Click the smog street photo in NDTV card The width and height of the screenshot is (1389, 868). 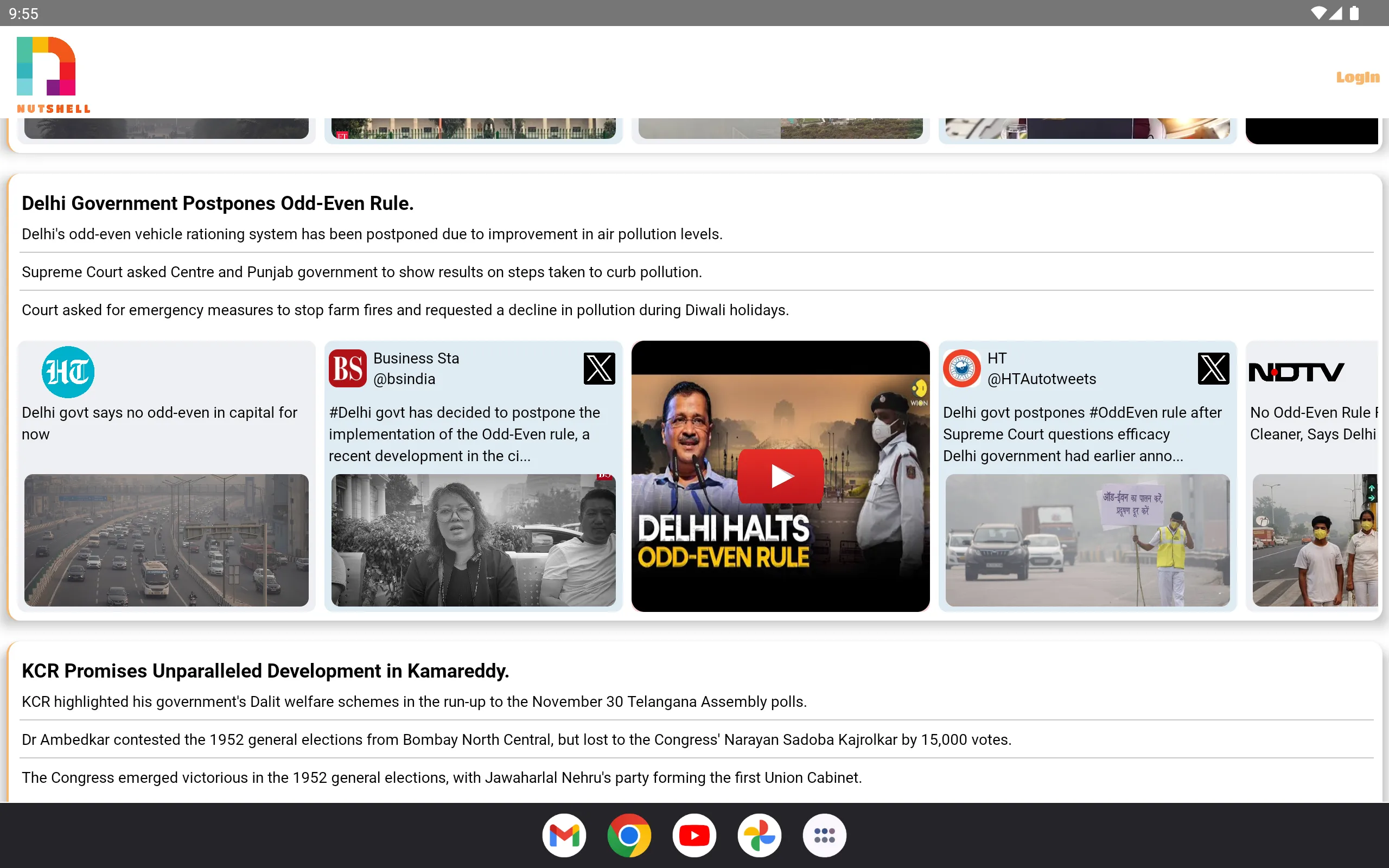click(1314, 540)
